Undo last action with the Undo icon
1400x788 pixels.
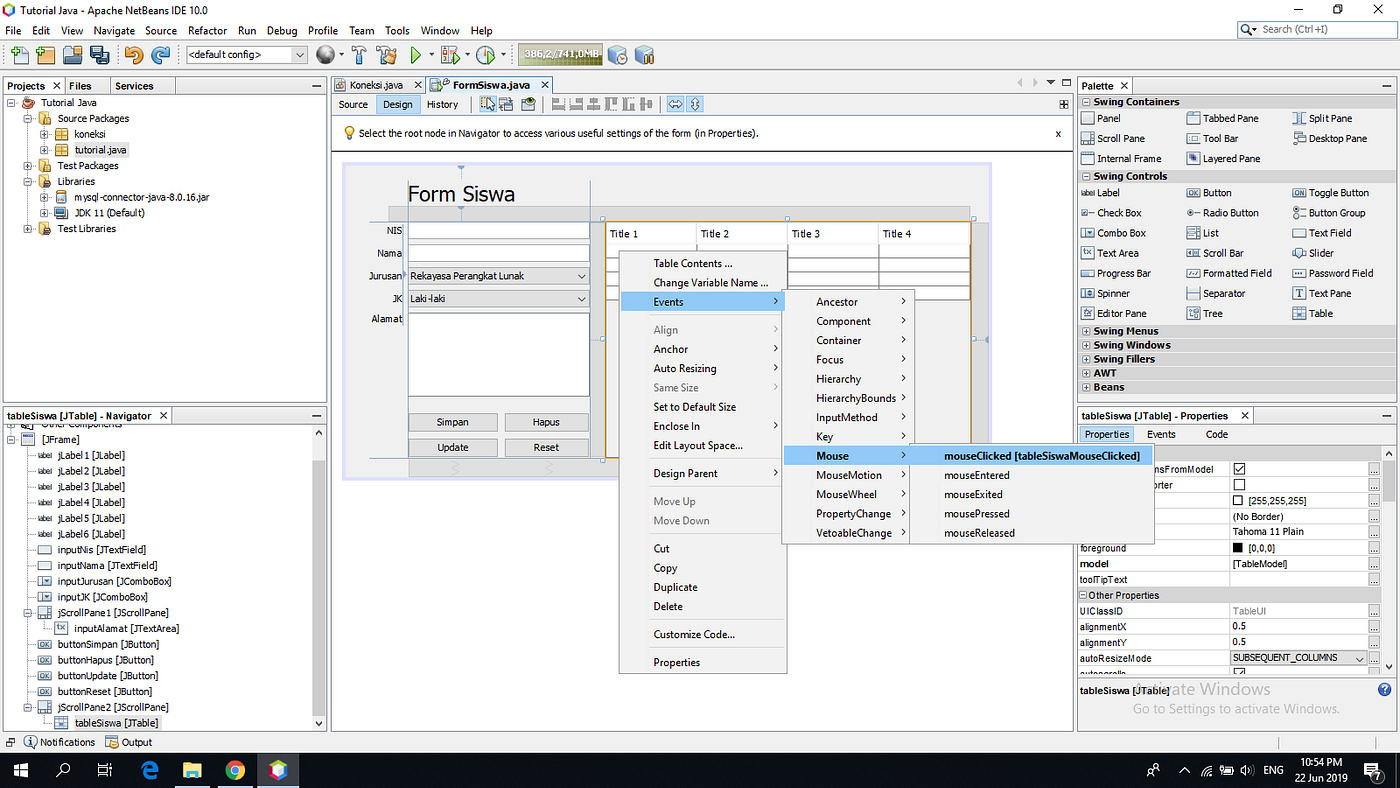[134, 55]
